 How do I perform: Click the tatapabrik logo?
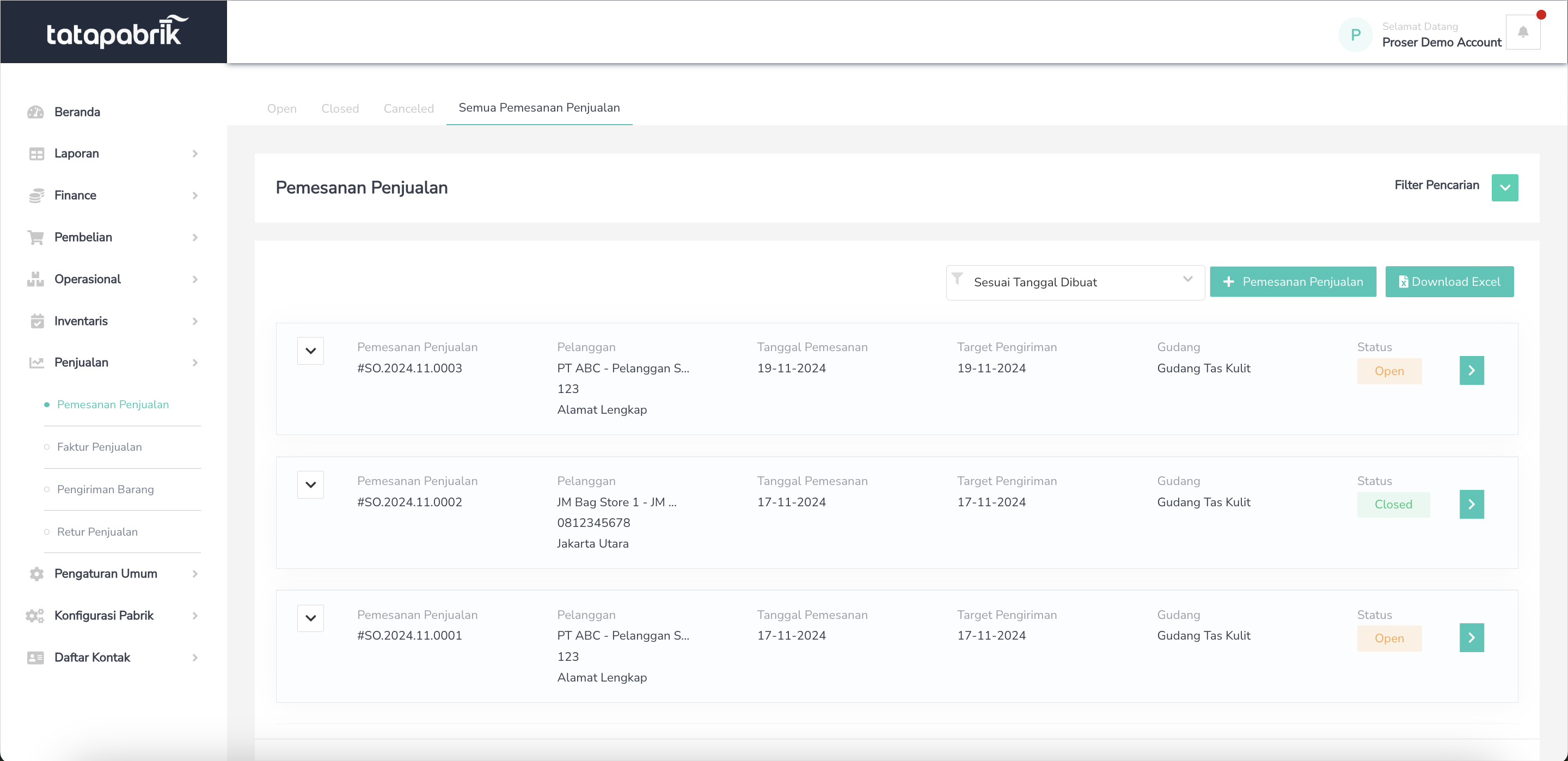[x=114, y=32]
